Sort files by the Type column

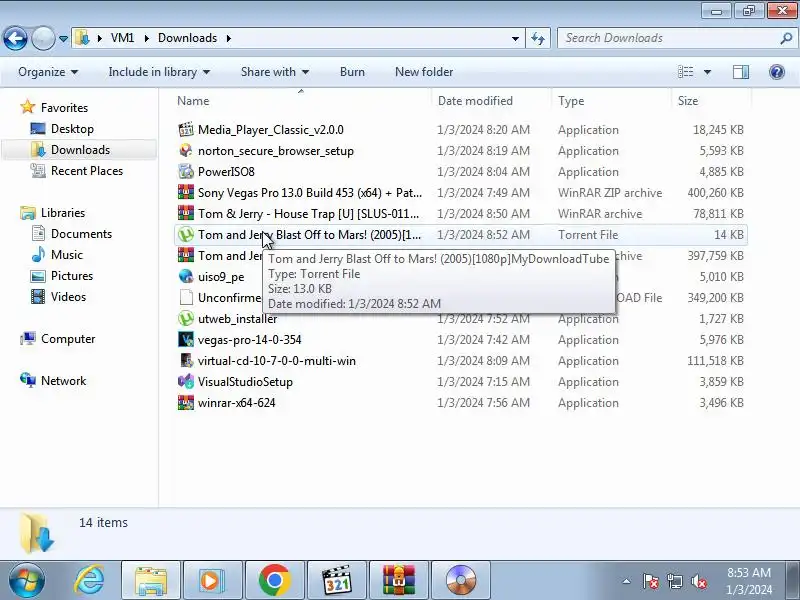(x=611, y=101)
